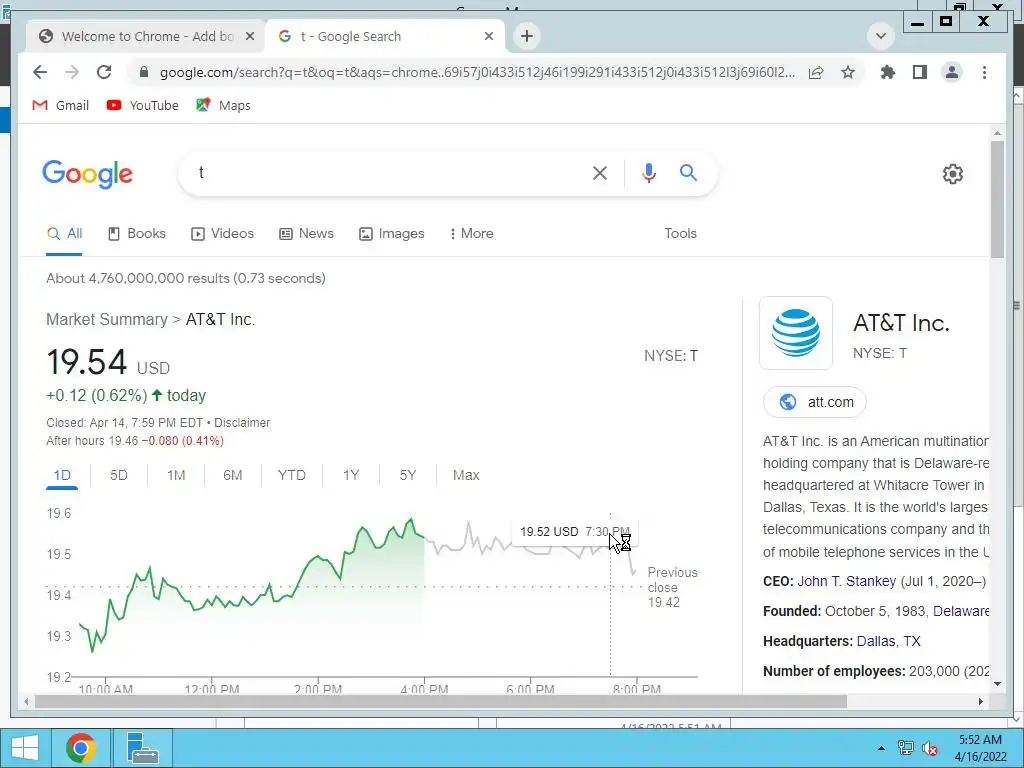Close the t - Google Search tab

[x=488, y=37]
